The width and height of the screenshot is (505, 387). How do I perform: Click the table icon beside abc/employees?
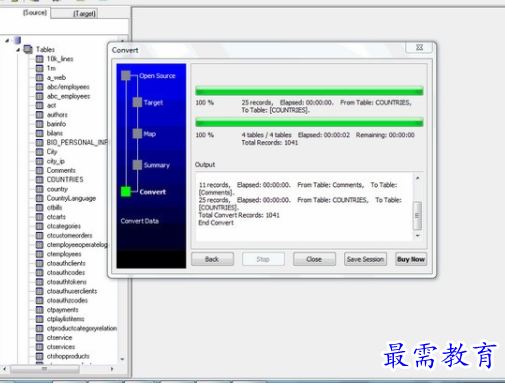40,87
